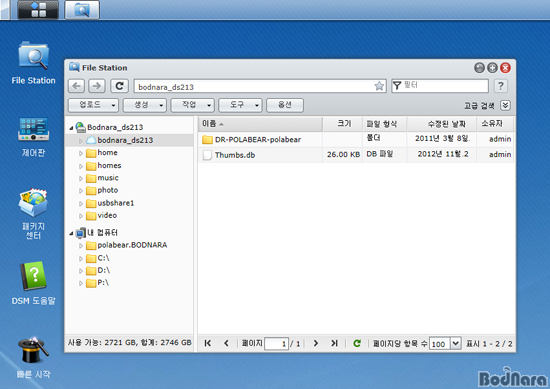Click the 2011년 3월 8일 date cell
The height and width of the screenshot is (389, 550).
tap(442, 139)
